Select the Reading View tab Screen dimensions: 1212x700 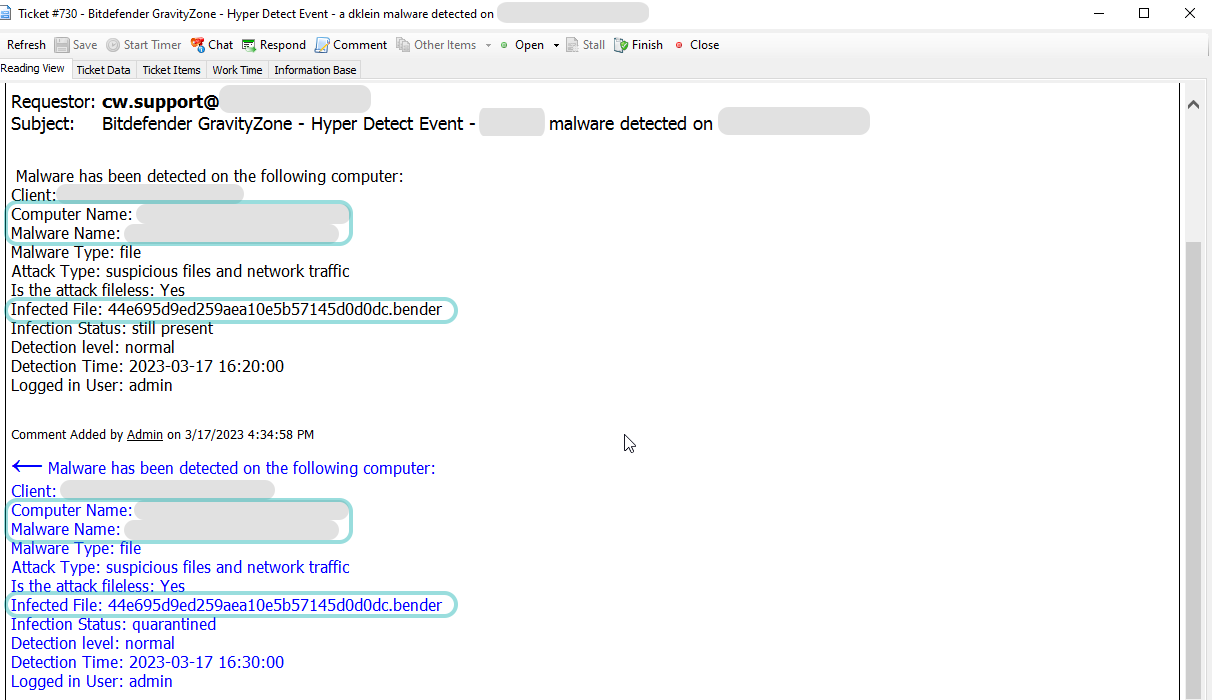(34, 69)
